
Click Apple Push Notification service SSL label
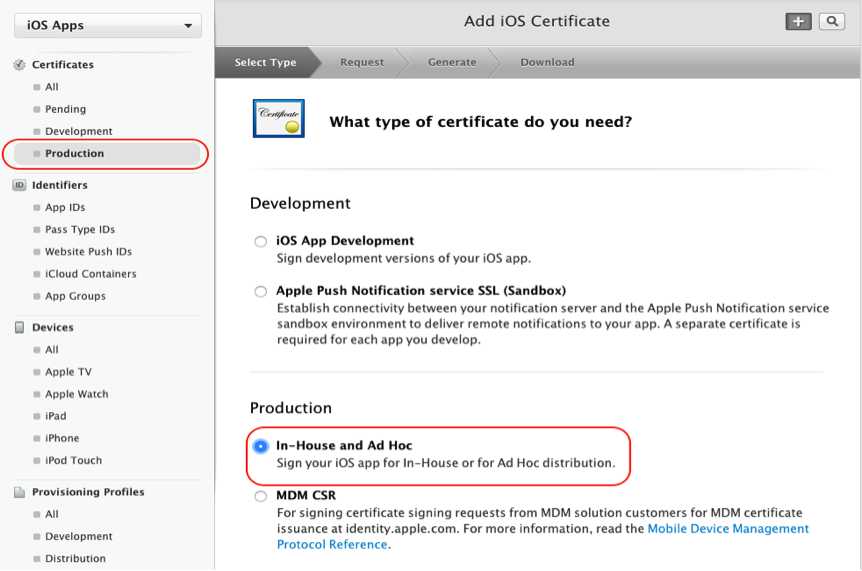click(421, 291)
